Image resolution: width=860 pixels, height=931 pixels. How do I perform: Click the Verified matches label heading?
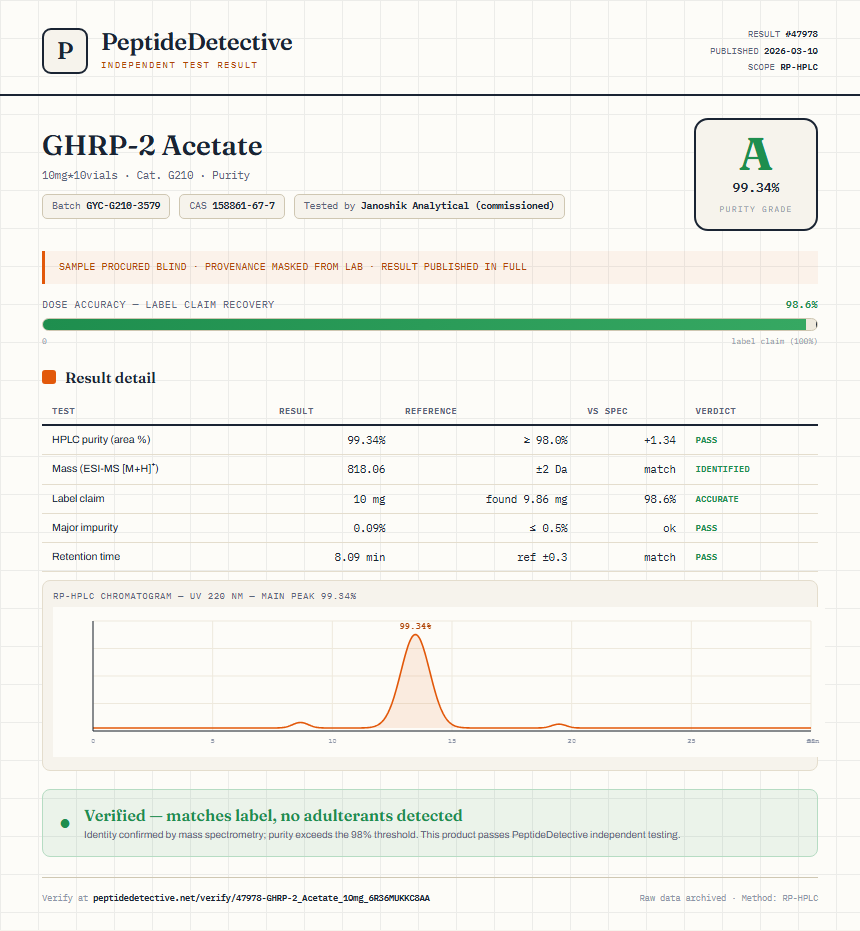pyautogui.click(x=273, y=815)
